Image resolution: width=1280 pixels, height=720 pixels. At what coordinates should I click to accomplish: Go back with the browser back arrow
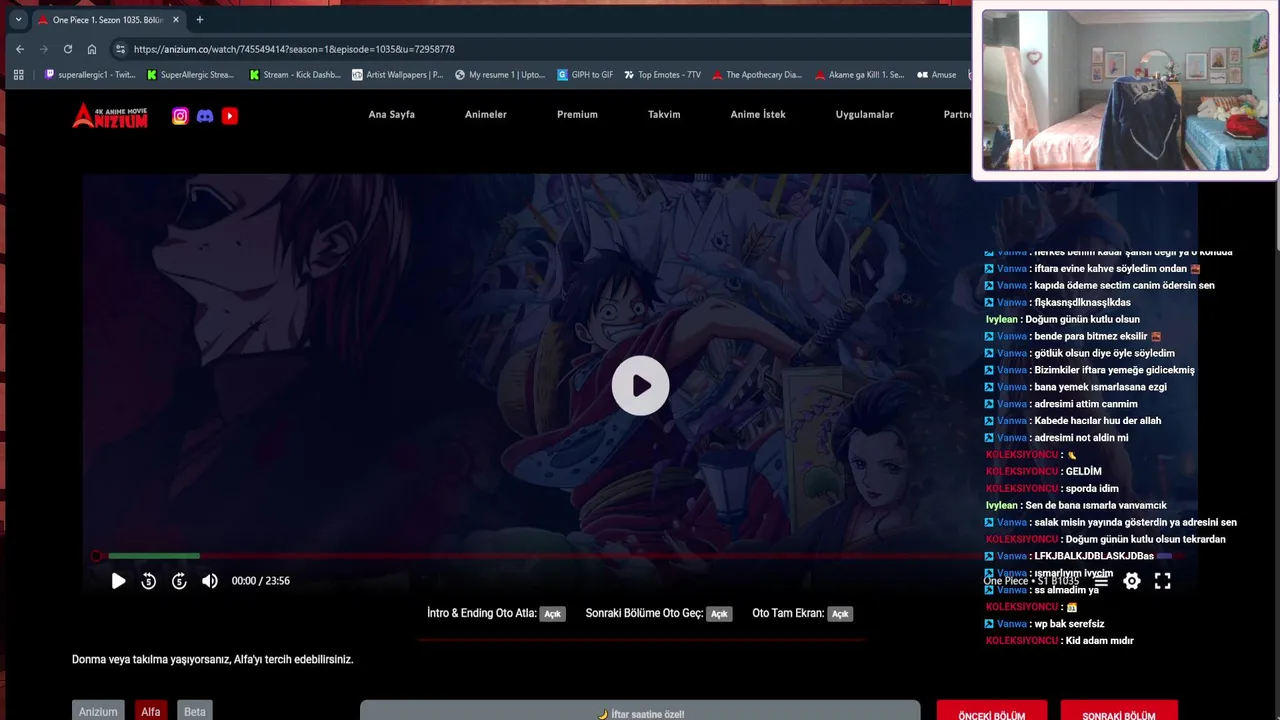pos(20,49)
